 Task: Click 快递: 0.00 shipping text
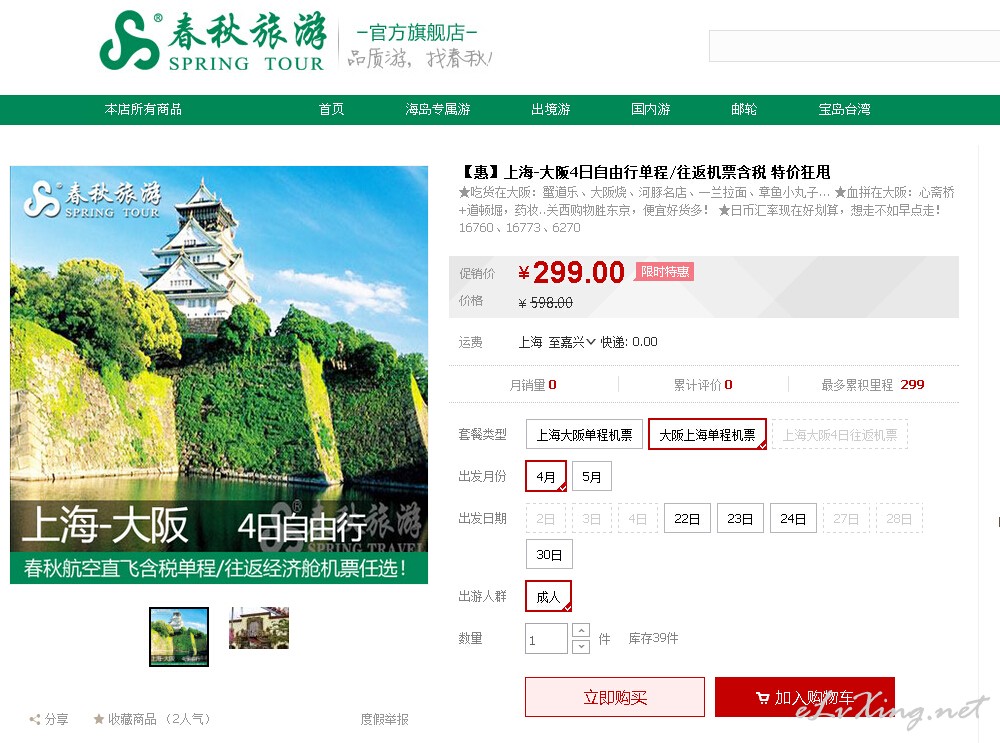tap(629, 342)
